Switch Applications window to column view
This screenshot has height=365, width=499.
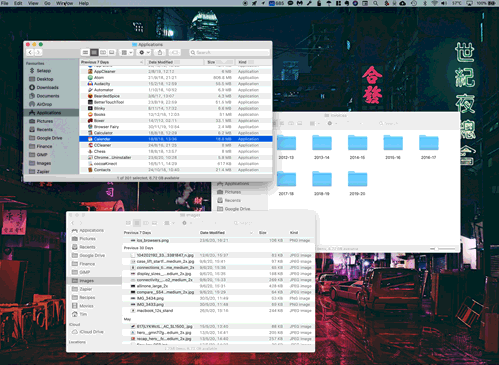103,52
